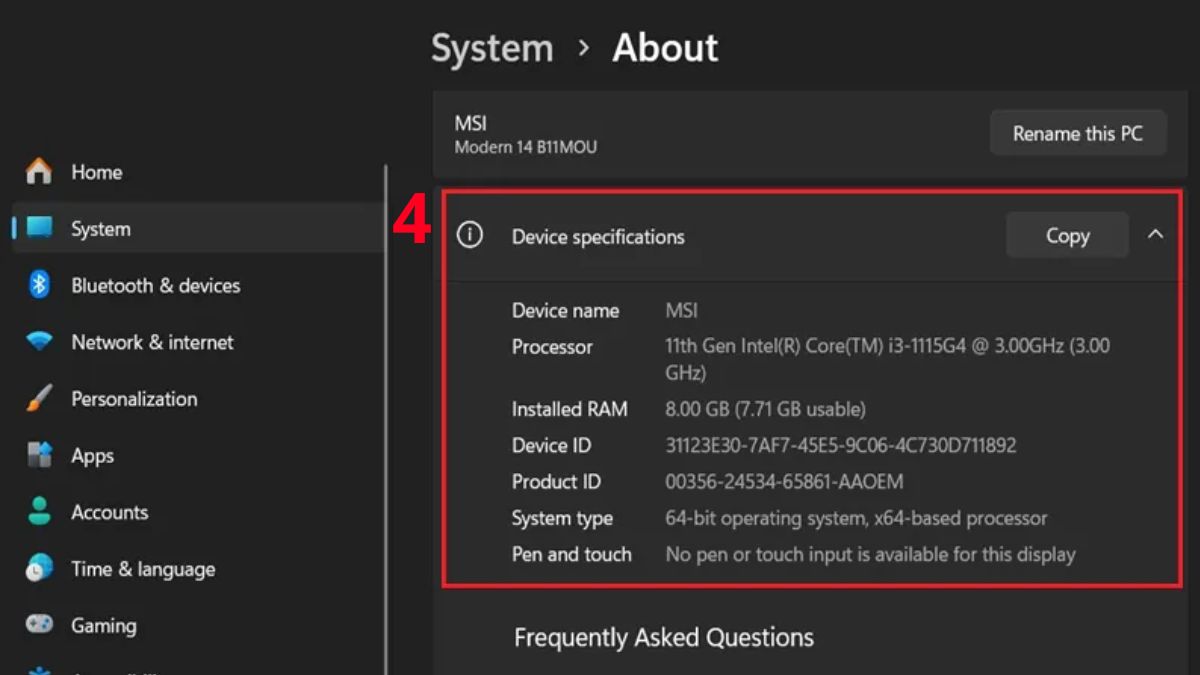
Task: Open Accounts settings
Action: click(x=200, y=512)
